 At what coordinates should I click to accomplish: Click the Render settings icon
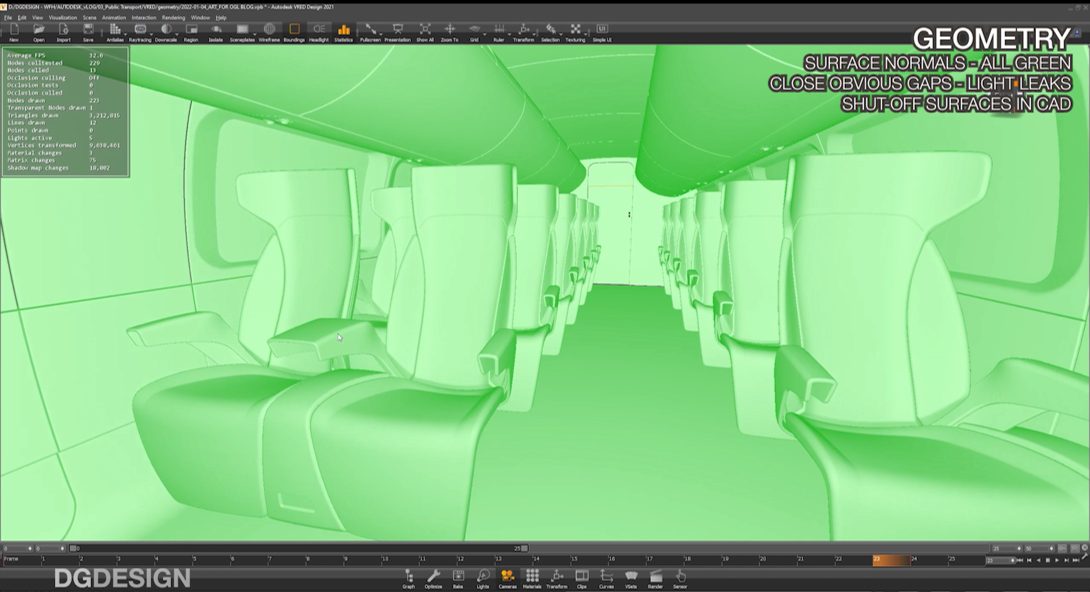point(655,577)
